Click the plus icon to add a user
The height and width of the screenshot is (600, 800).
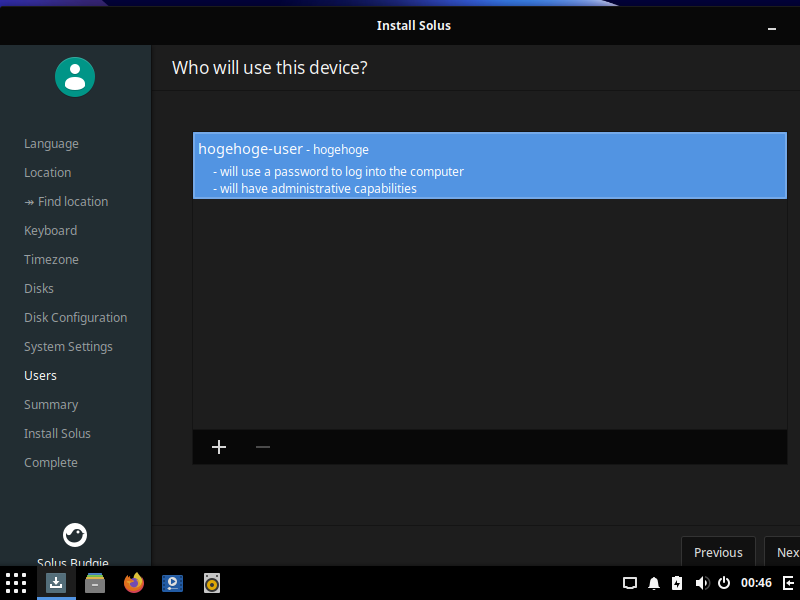pyautogui.click(x=219, y=447)
